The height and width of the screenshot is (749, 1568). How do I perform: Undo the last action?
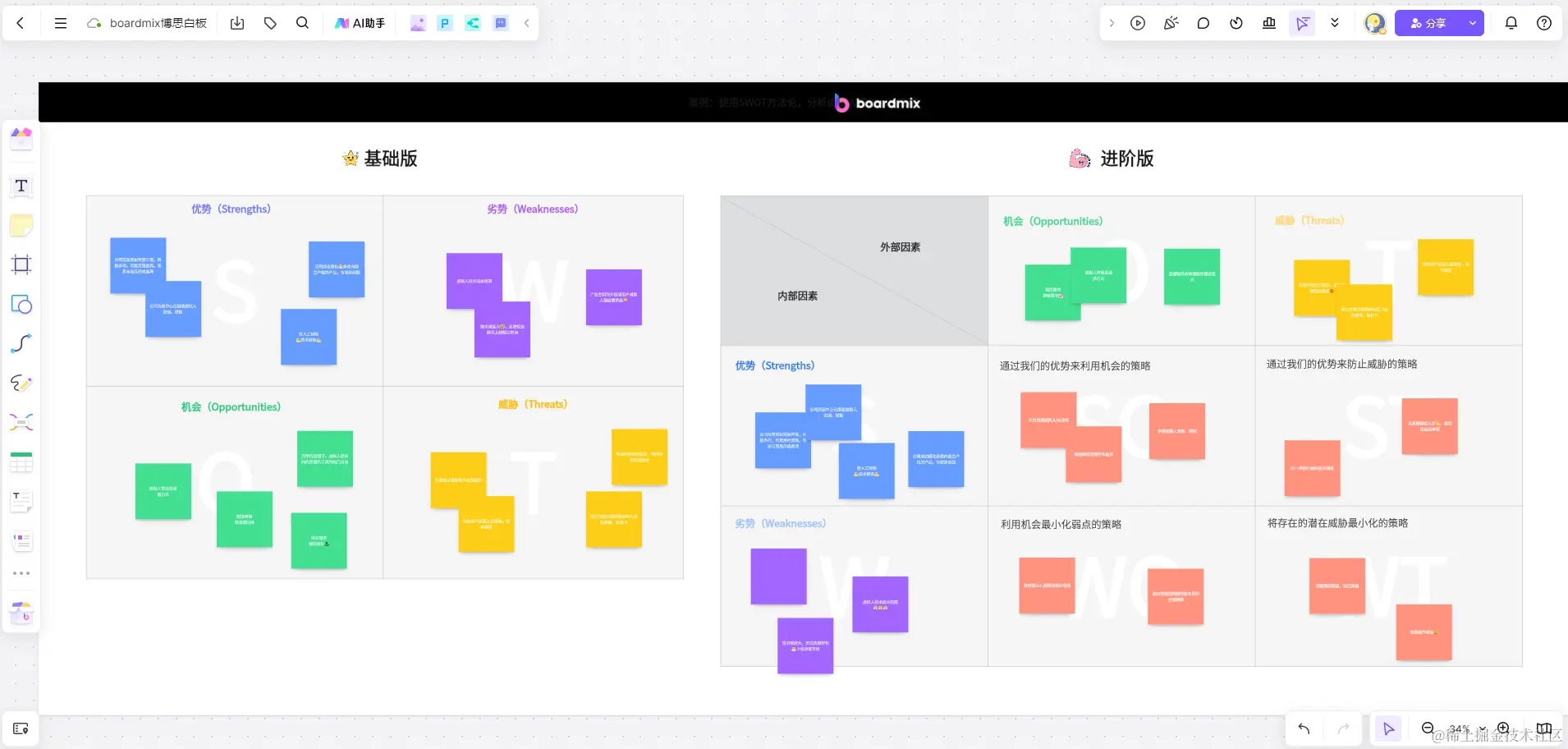pyautogui.click(x=1304, y=728)
